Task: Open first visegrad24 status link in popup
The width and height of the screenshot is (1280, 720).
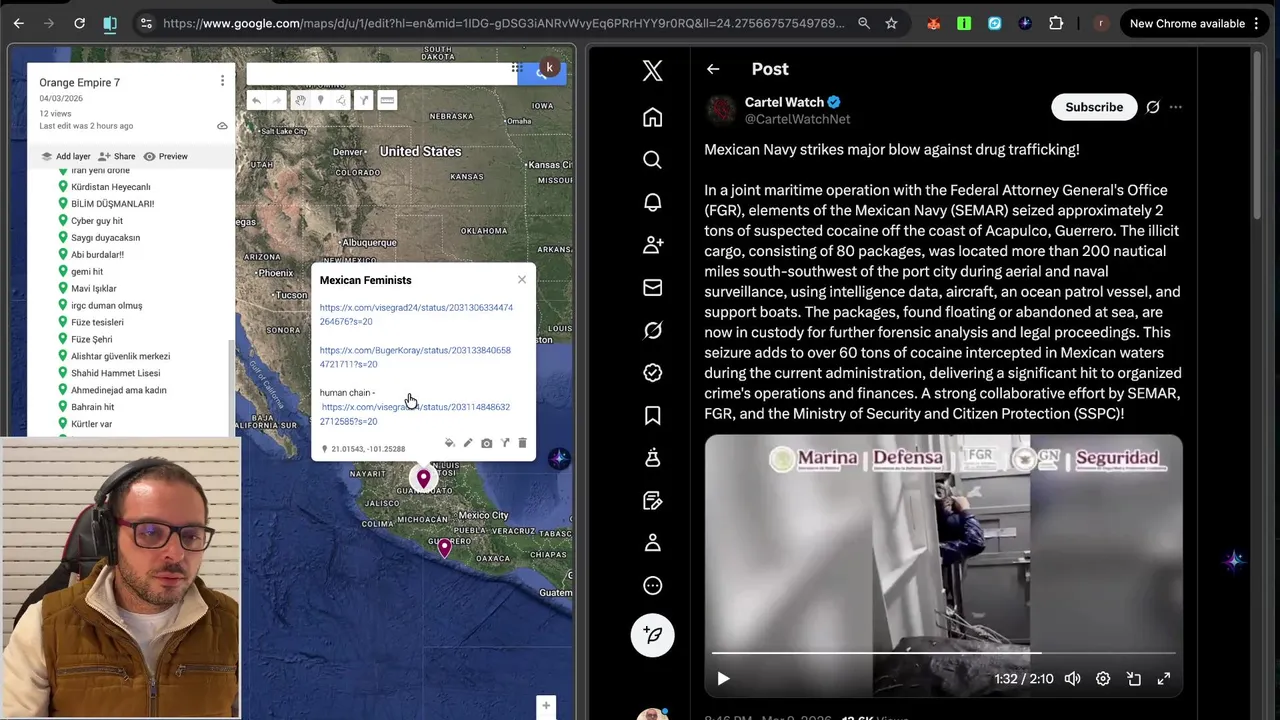Action: (x=416, y=314)
